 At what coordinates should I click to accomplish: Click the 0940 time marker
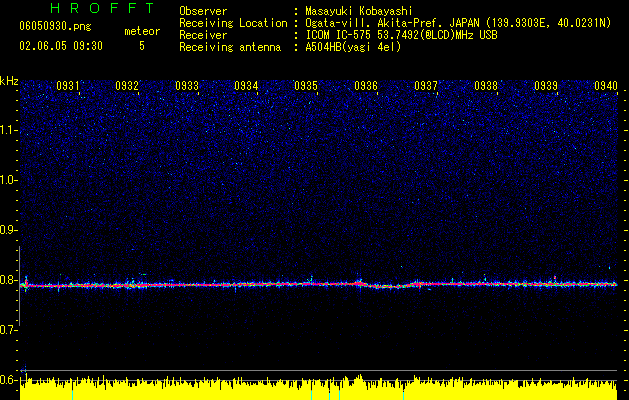tap(606, 86)
